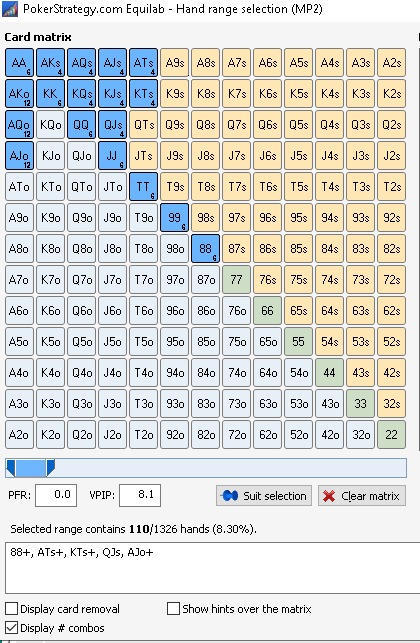Deselect the KK pair cell
420x643 pixels.
50,93
